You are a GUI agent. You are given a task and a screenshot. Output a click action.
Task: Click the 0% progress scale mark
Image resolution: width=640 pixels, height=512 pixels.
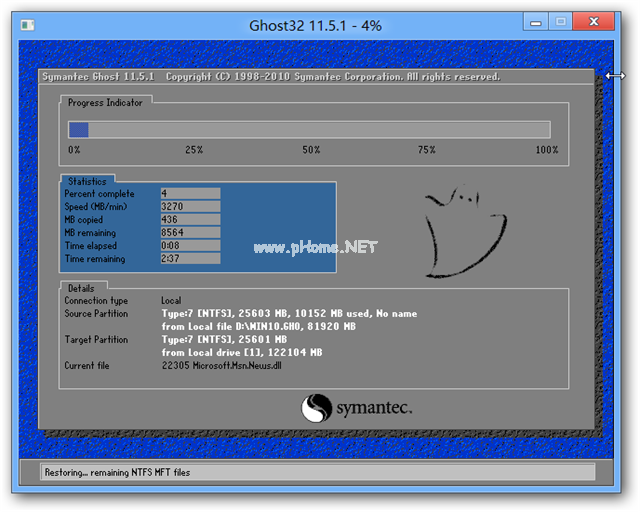click(x=74, y=150)
